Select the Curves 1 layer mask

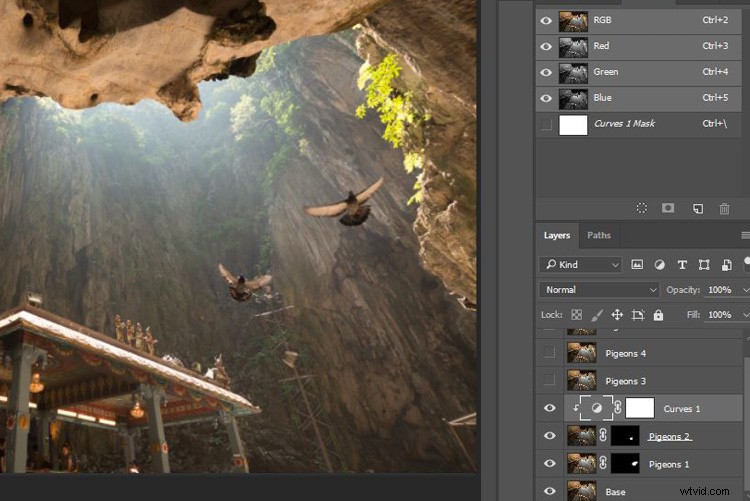click(640, 408)
